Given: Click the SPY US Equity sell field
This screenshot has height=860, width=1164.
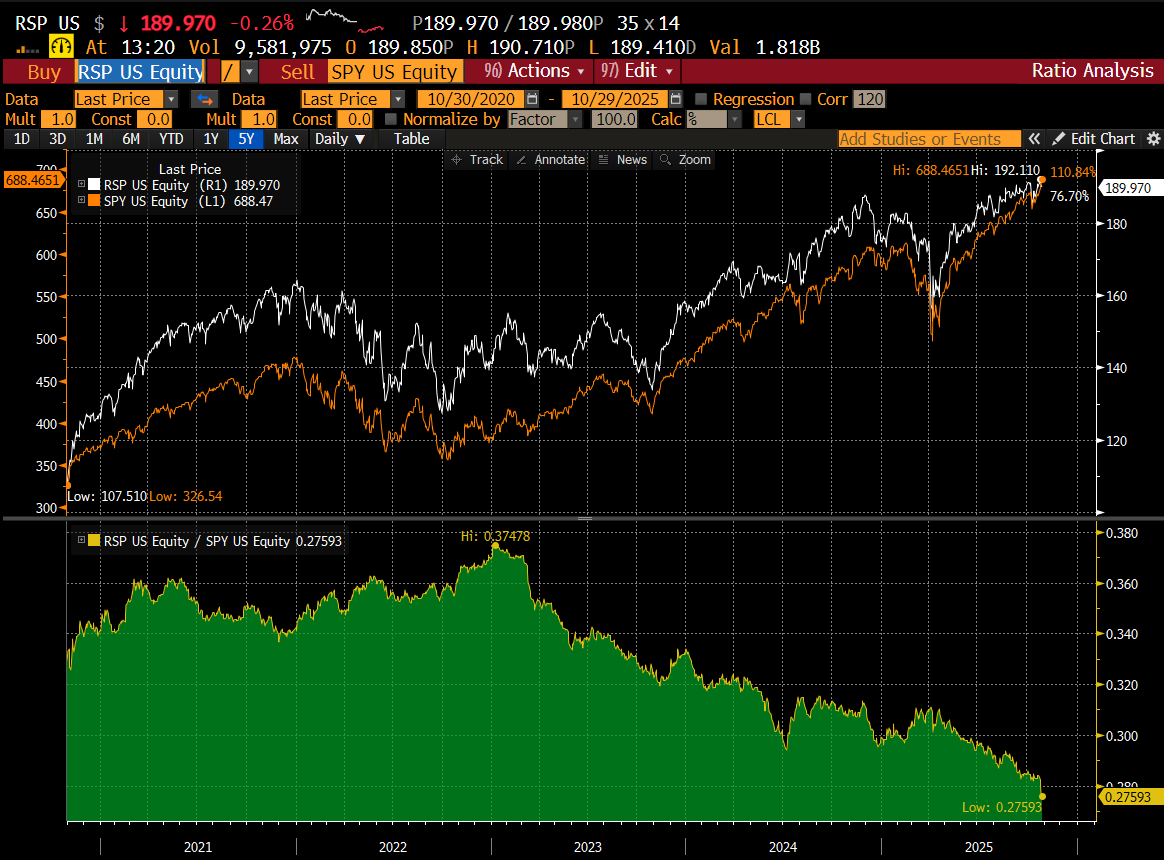Looking at the screenshot, I should [x=394, y=72].
